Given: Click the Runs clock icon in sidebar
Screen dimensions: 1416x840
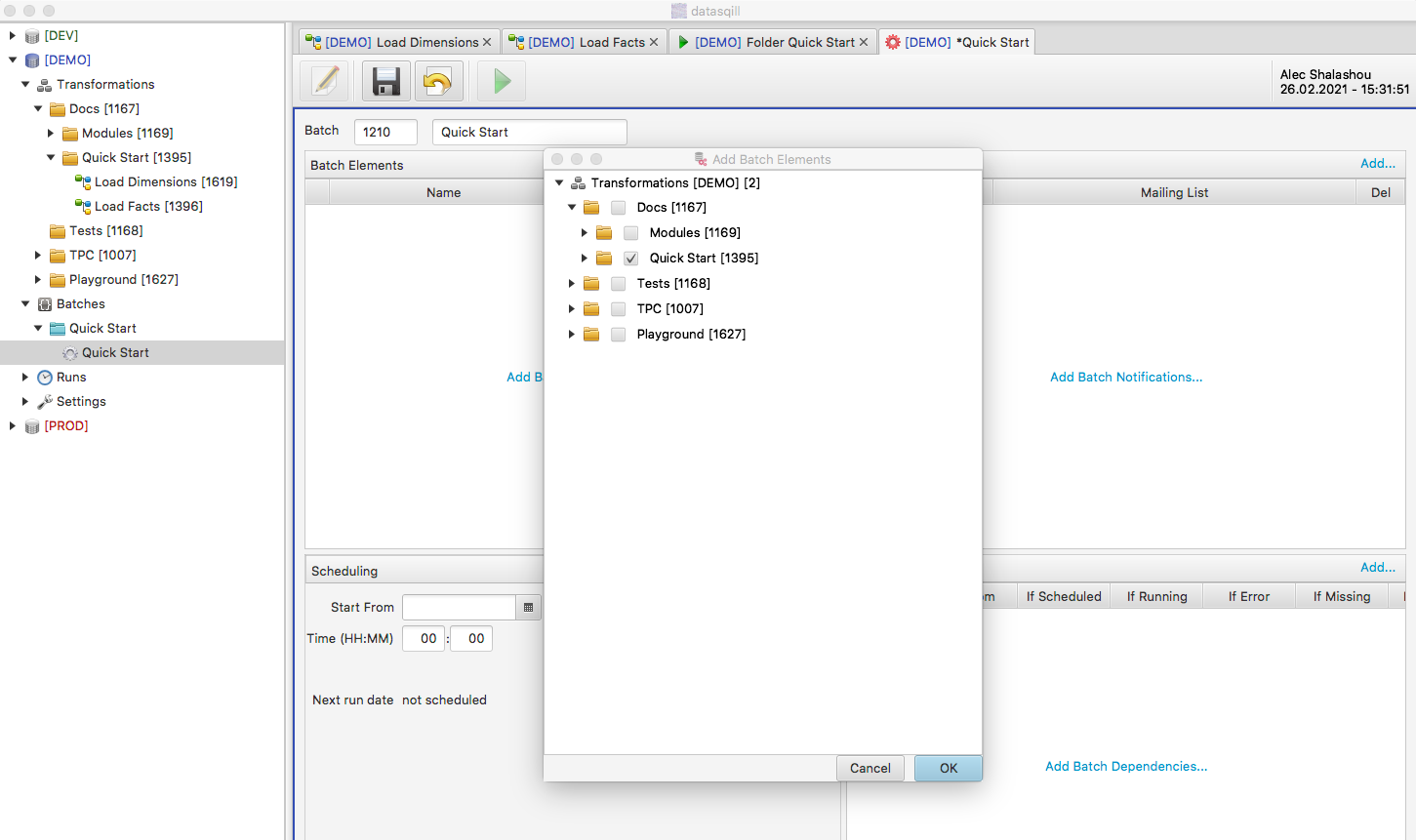Looking at the screenshot, I should pyautogui.click(x=45, y=378).
